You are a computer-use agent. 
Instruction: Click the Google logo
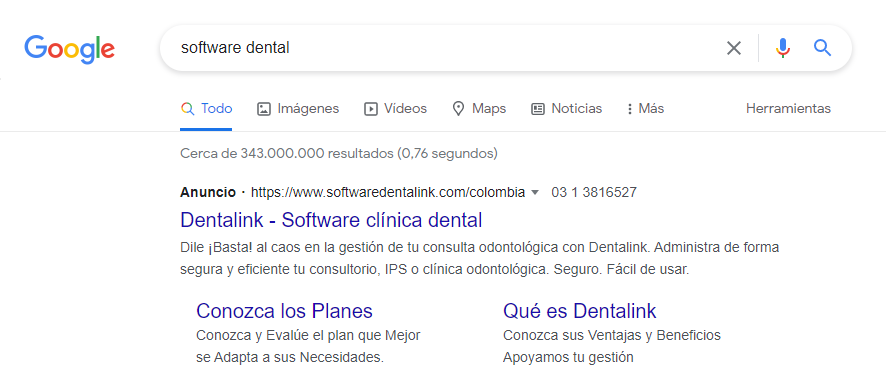(x=70, y=49)
